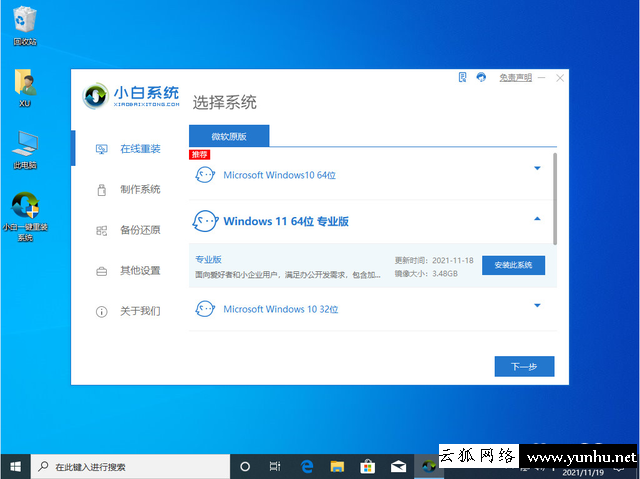Image resolution: width=640 pixels, height=479 pixels.
Task: Click the edition description text under 专业版
Action: point(288,275)
